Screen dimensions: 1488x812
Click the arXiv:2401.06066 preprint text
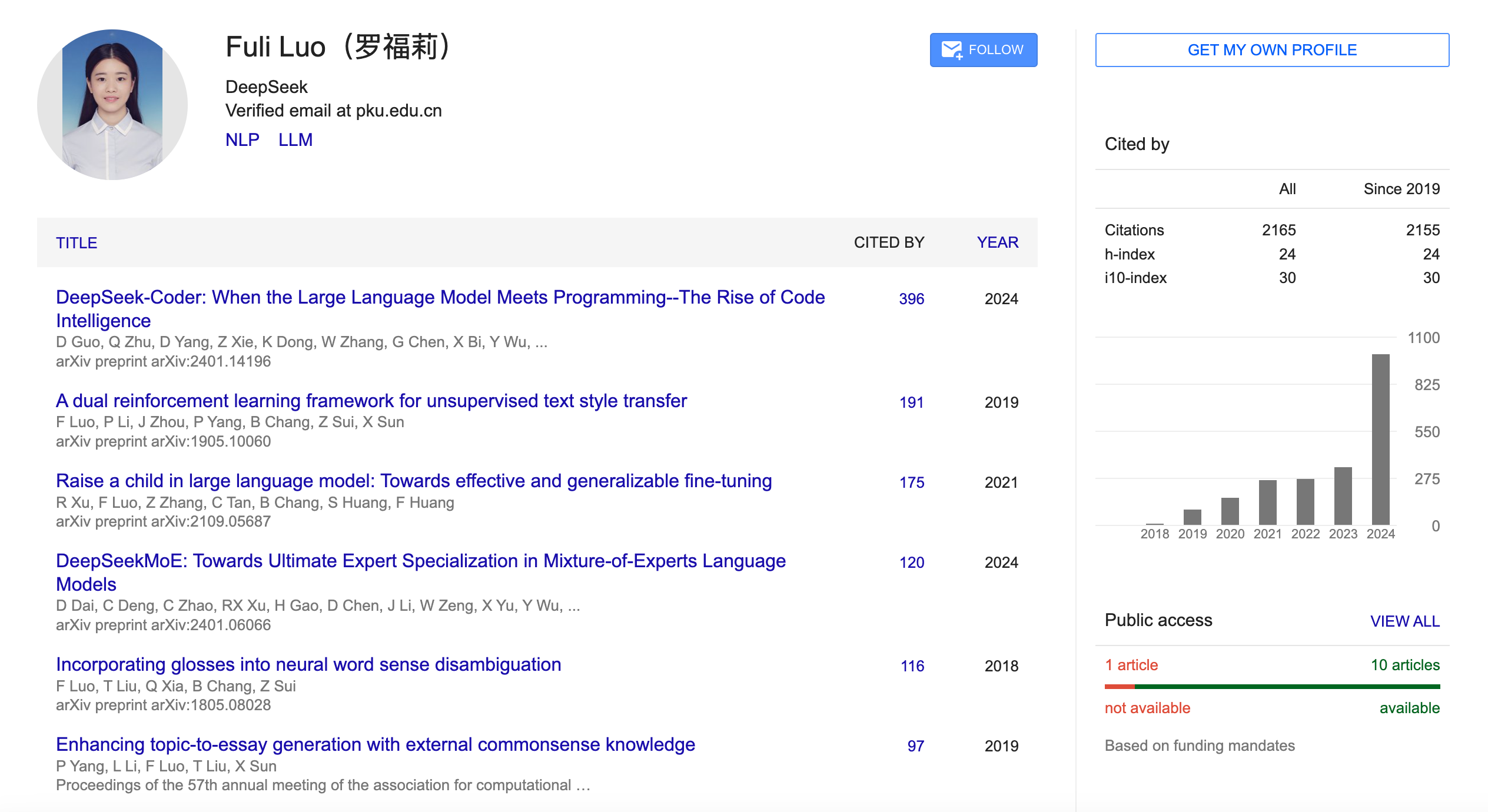[164, 625]
